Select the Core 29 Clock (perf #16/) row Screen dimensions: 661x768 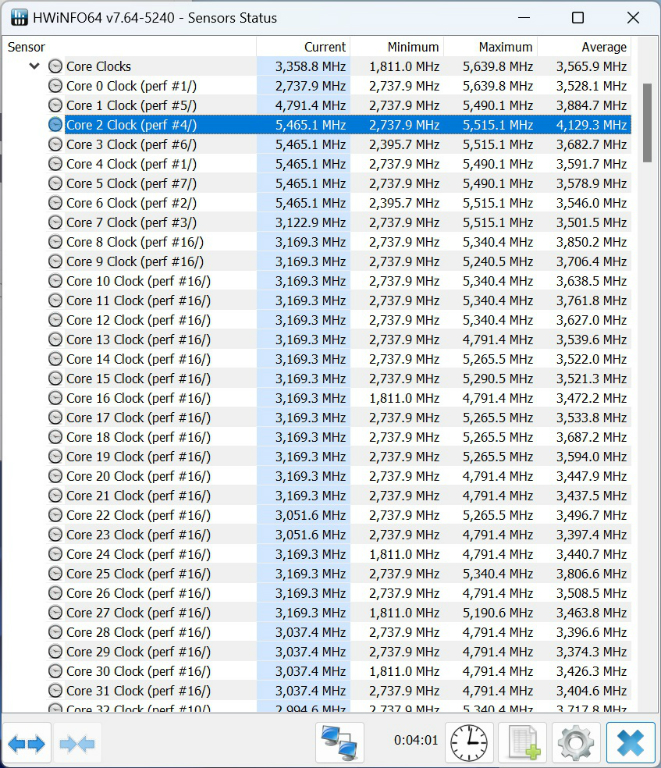(339, 652)
